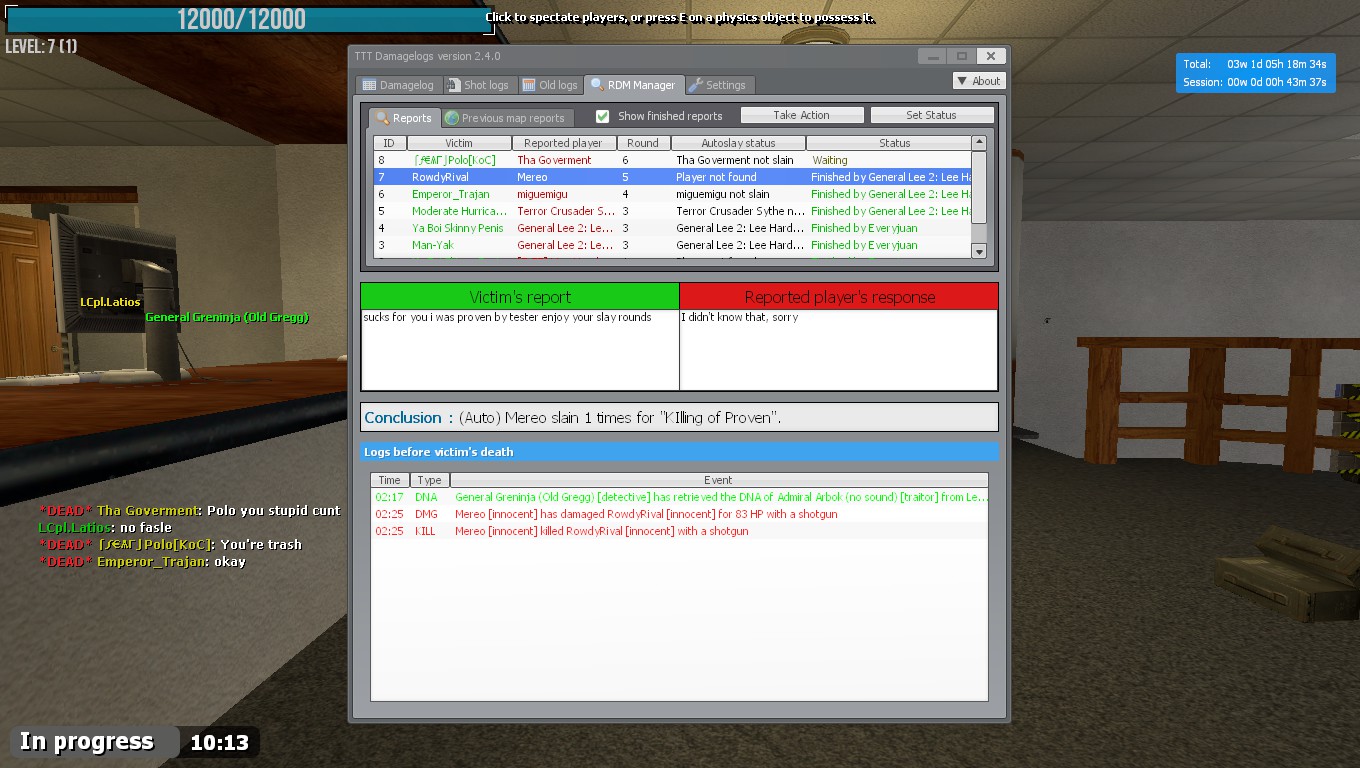Click inside the Reported player's response box

pyautogui.click(x=838, y=350)
